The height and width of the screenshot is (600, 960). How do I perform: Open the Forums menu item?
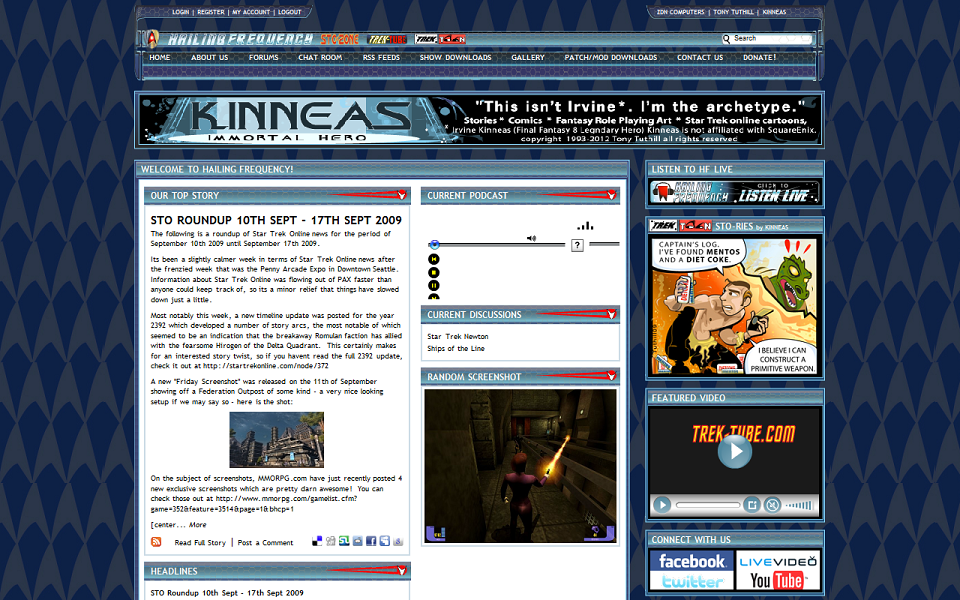(264, 58)
